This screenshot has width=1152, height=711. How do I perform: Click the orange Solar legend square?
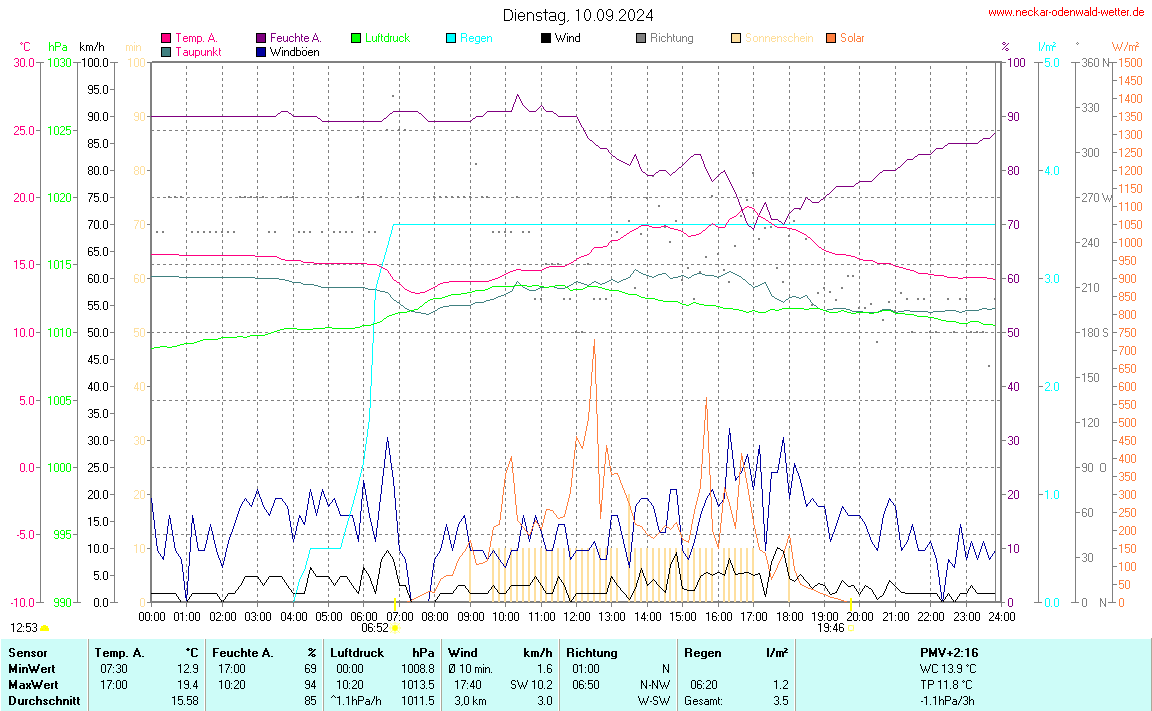(831, 38)
